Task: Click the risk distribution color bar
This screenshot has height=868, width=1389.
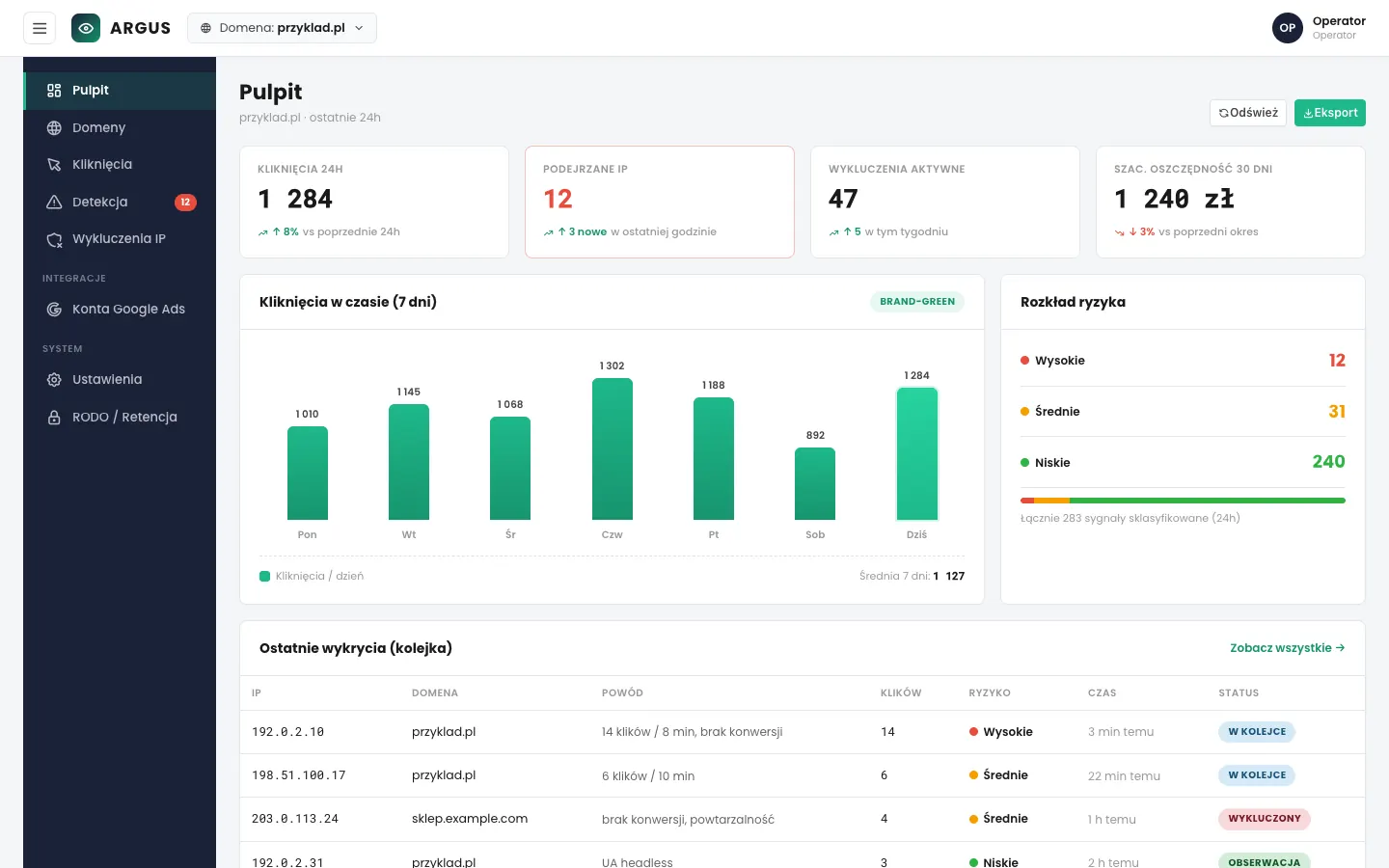Action: [1183, 501]
